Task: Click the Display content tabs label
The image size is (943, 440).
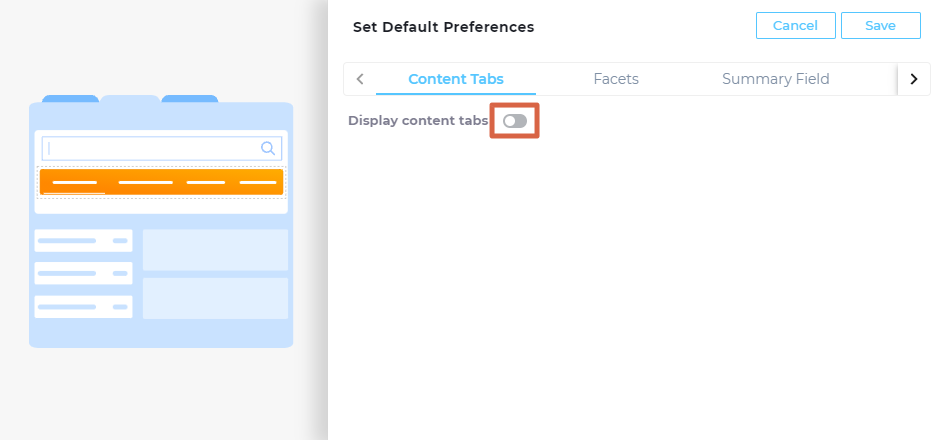Action: pyautogui.click(x=418, y=121)
